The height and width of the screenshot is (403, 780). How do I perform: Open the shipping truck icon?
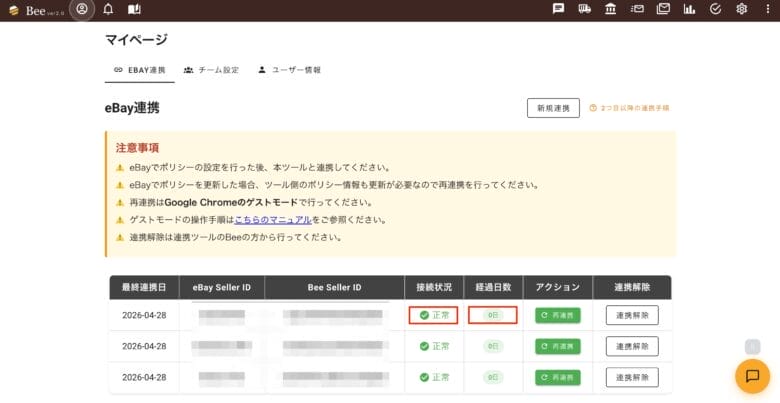pos(585,9)
